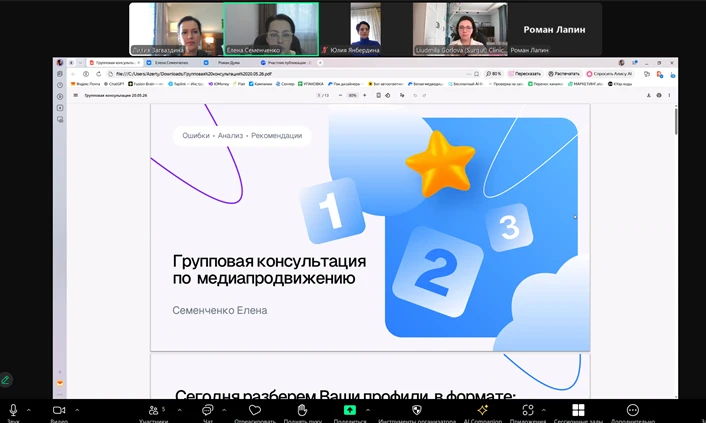Screen dimensions: 706x423
Task: Select Liudmila Gorlova video thumbnail
Action: 460,29
